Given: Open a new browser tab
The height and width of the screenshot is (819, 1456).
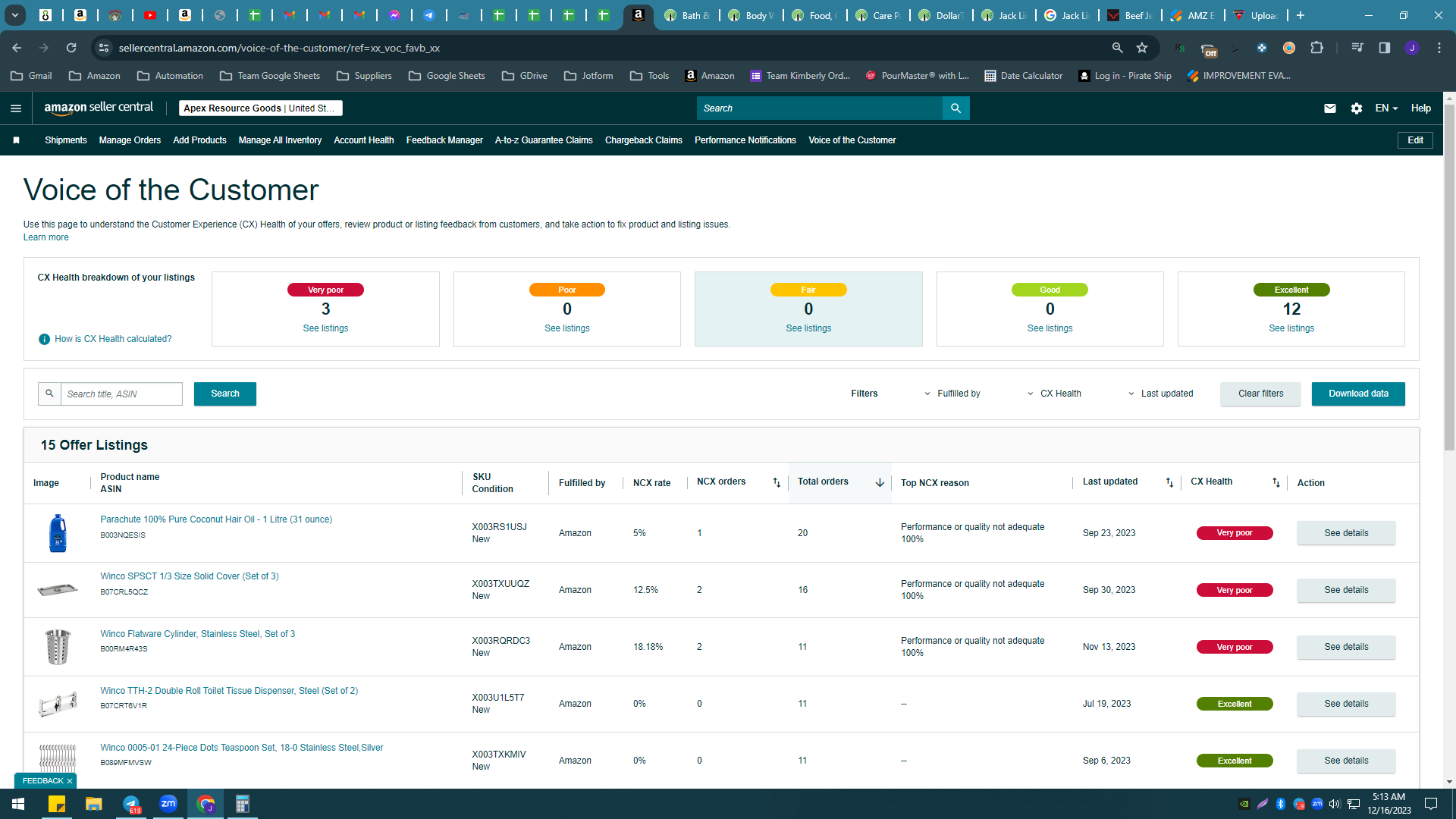Looking at the screenshot, I should [1301, 15].
